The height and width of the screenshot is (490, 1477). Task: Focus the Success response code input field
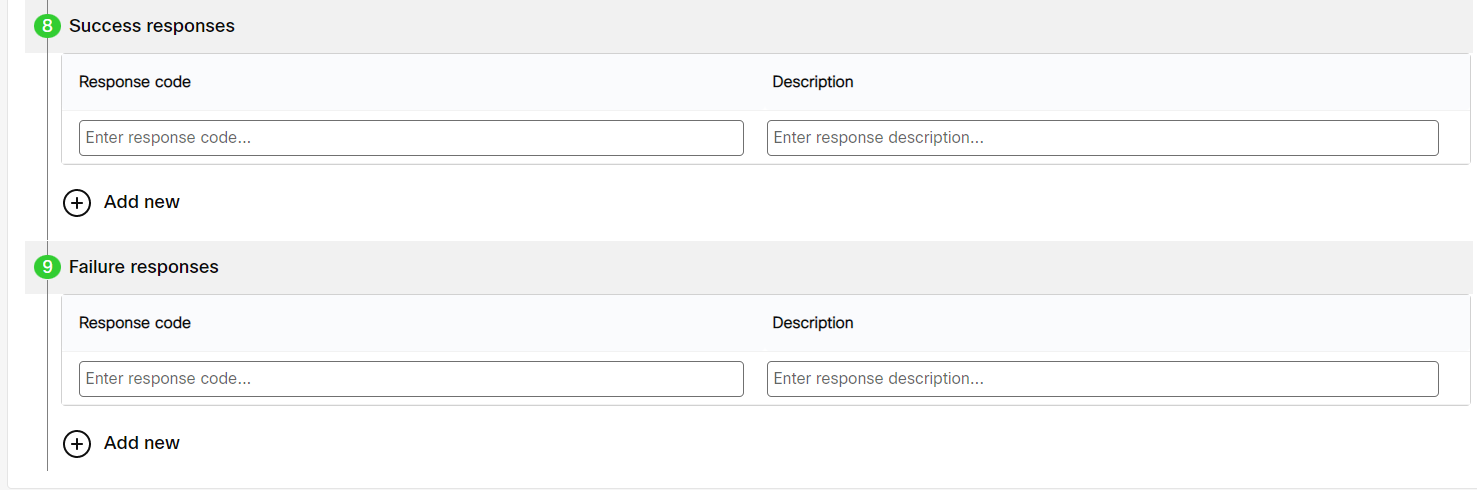coord(411,138)
